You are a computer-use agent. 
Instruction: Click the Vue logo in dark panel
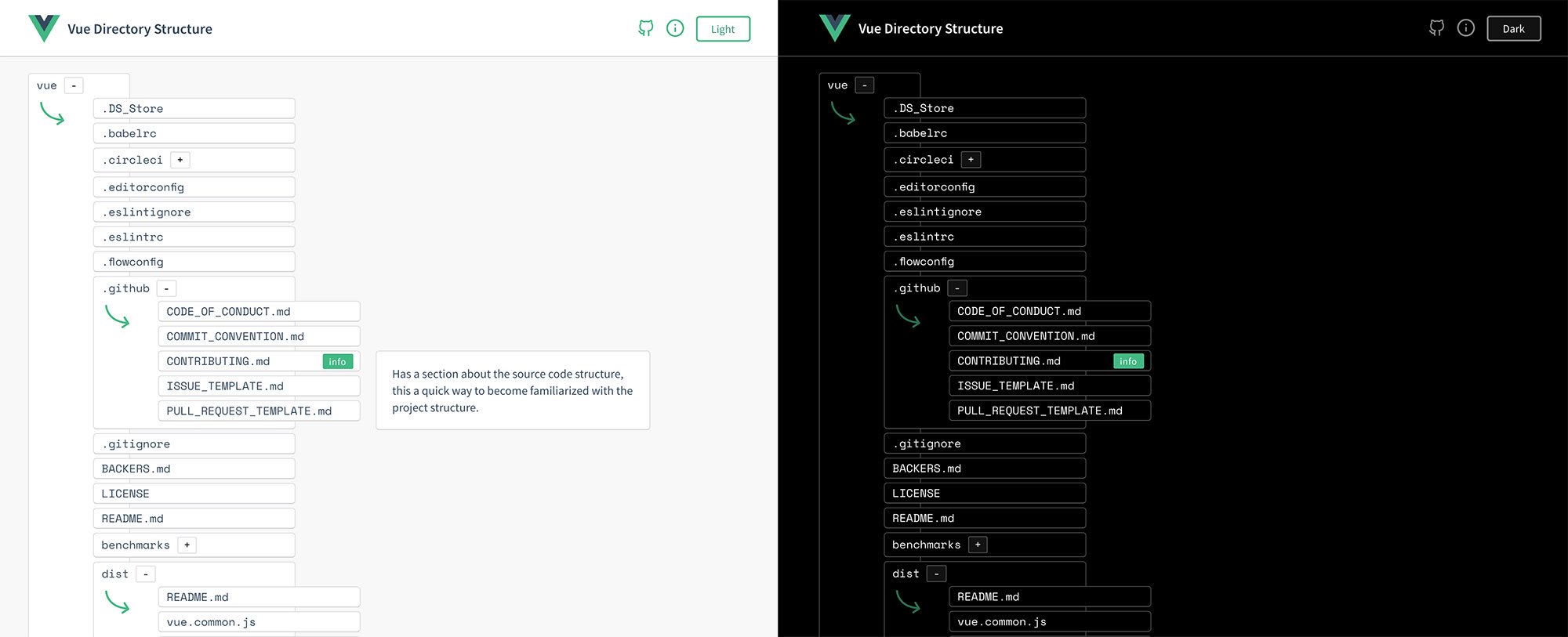[835, 28]
